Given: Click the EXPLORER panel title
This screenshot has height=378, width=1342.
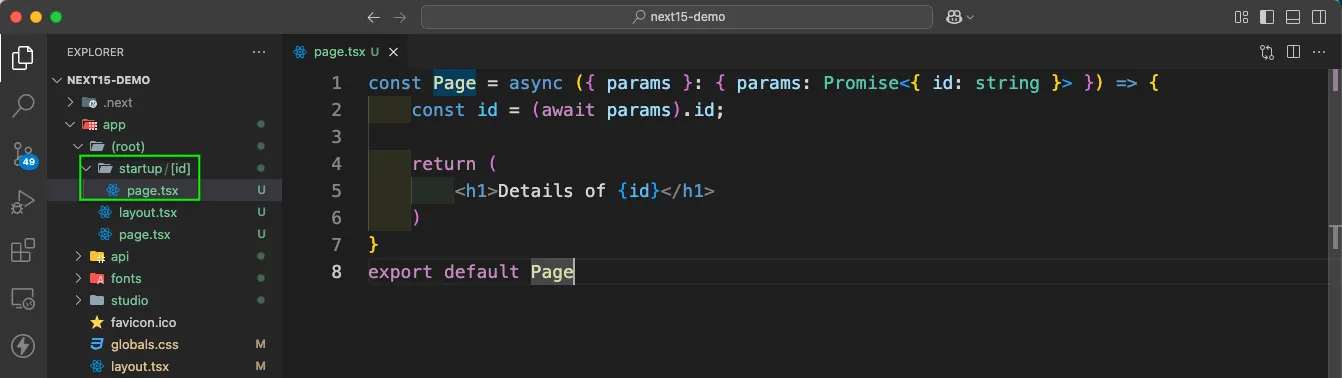Looking at the screenshot, I should [x=95, y=52].
